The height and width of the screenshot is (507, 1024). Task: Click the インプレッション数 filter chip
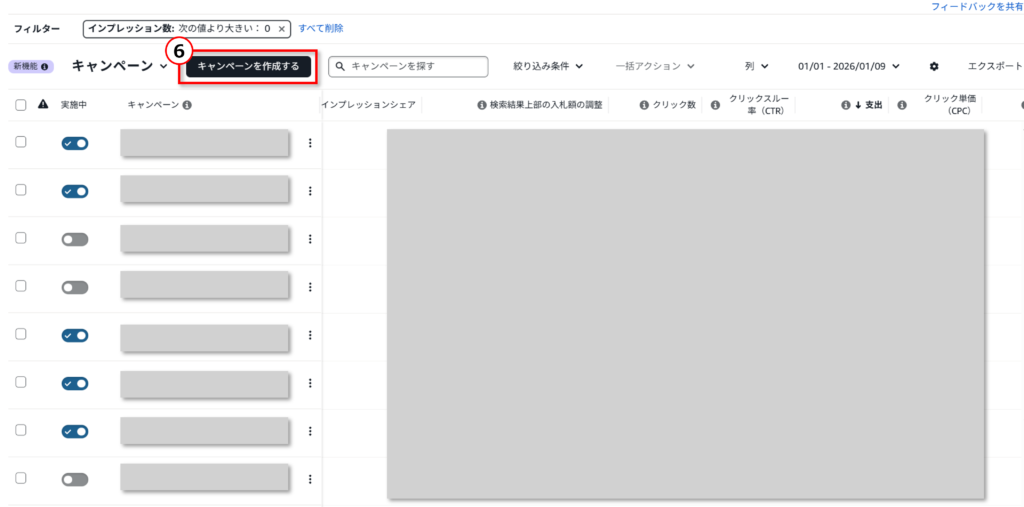[186, 29]
